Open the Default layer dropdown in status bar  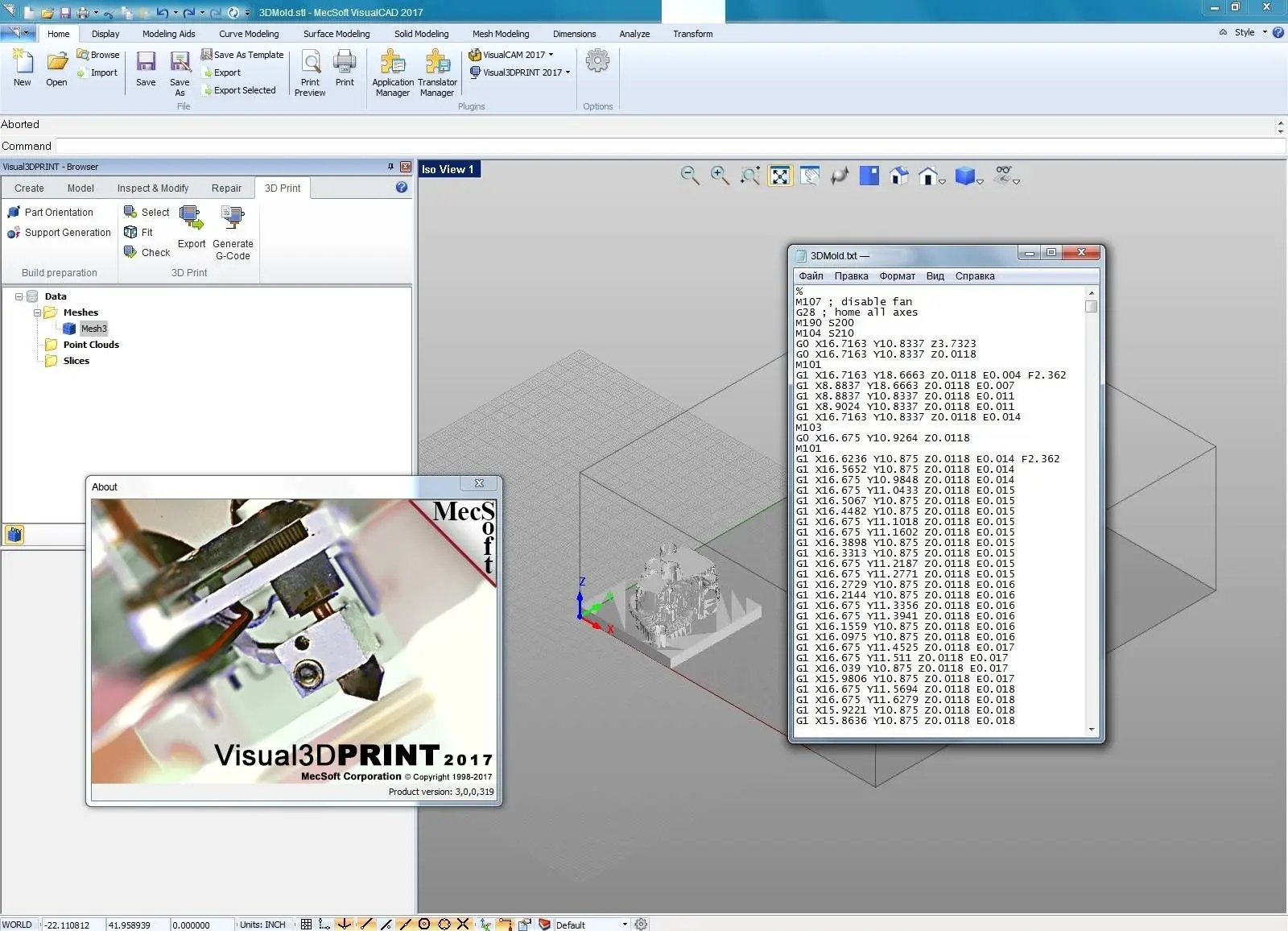tap(625, 925)
